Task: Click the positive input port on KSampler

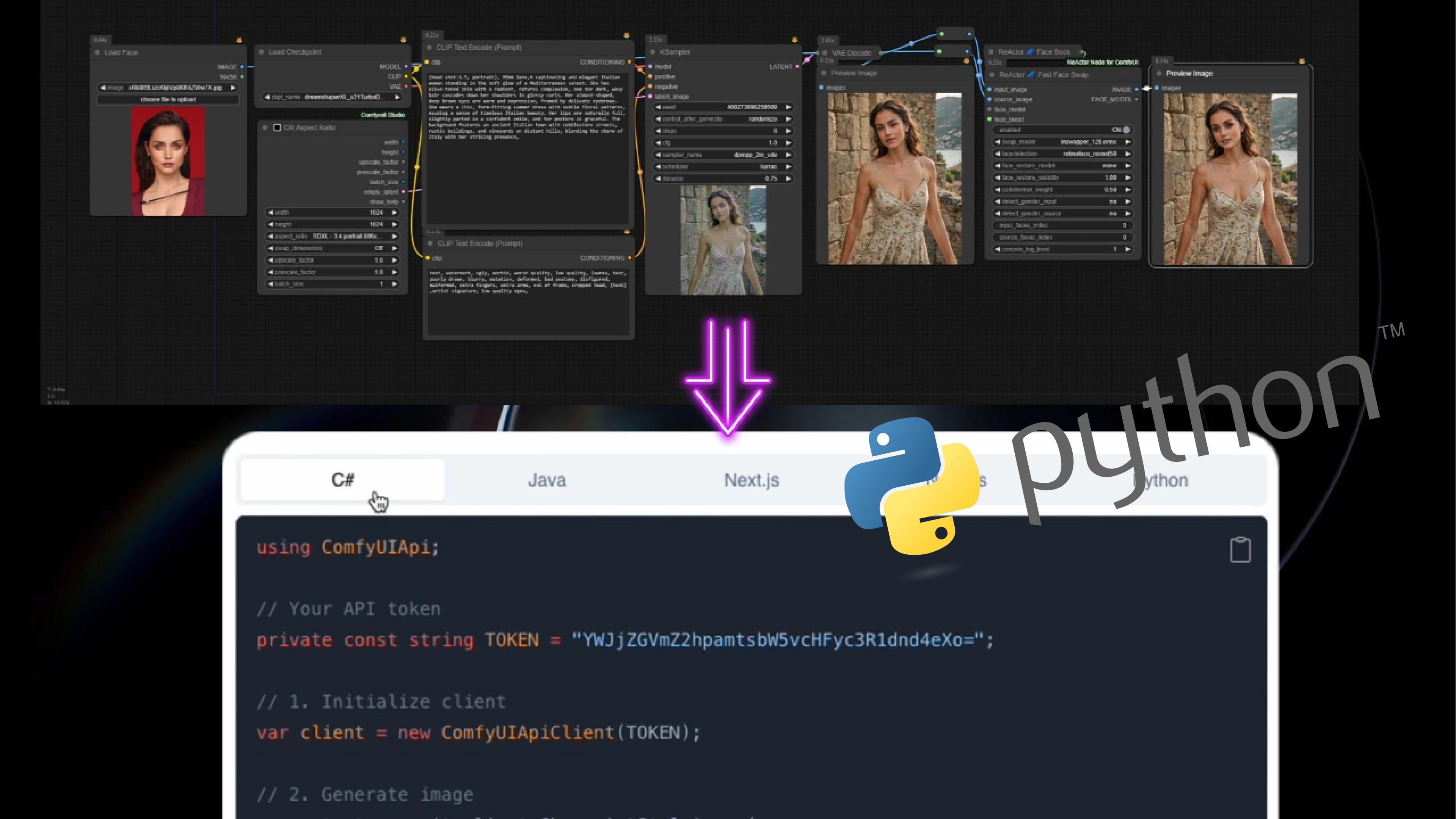Action: [650, 76]
